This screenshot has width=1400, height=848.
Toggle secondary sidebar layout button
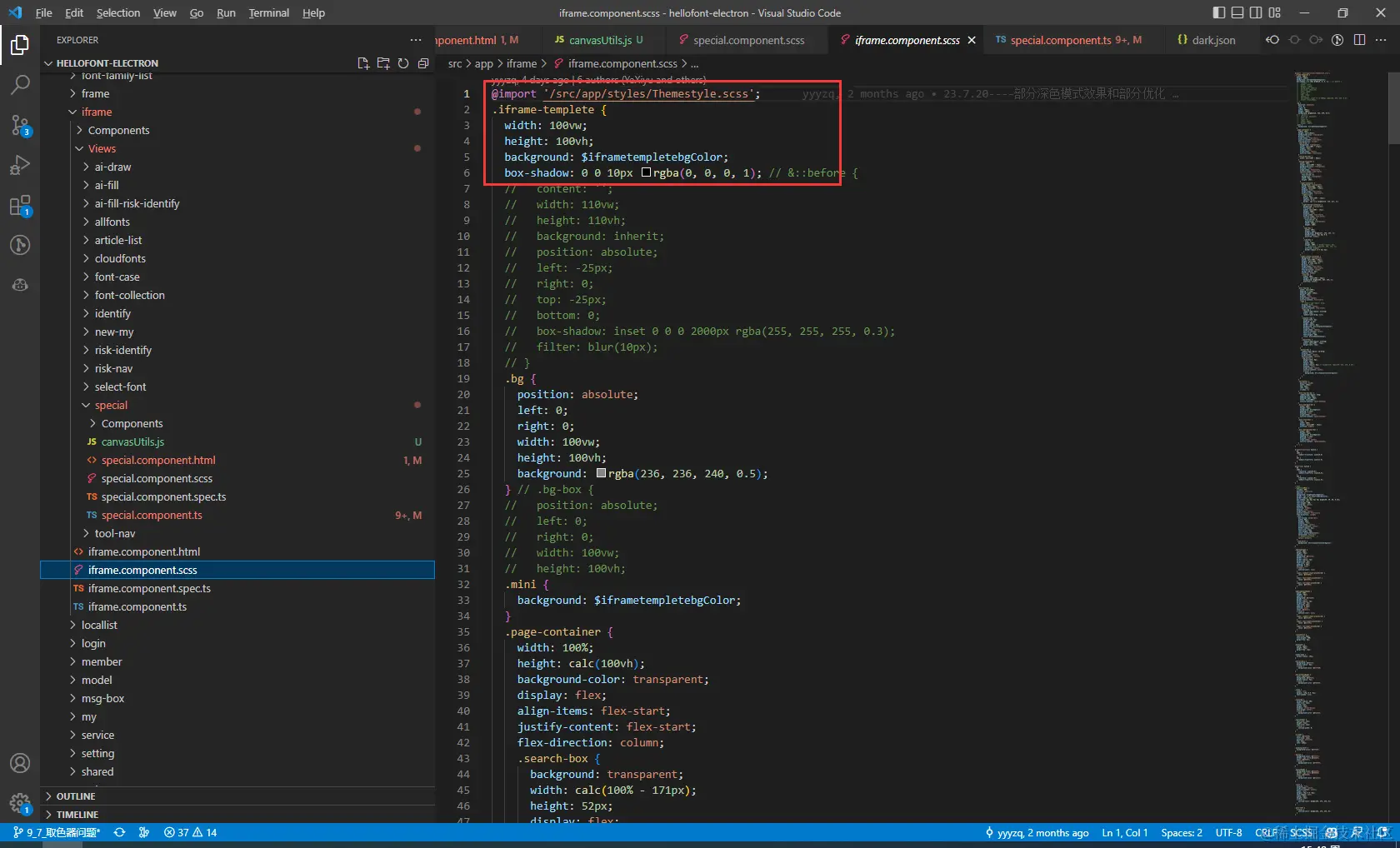point(1256,12)
